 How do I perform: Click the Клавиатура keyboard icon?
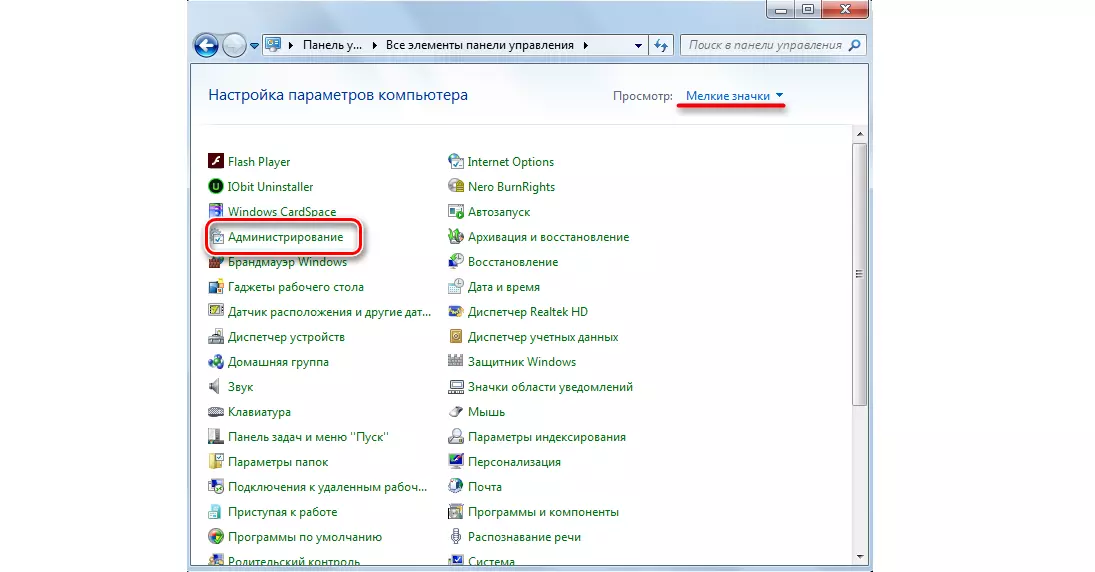[215, 412]
